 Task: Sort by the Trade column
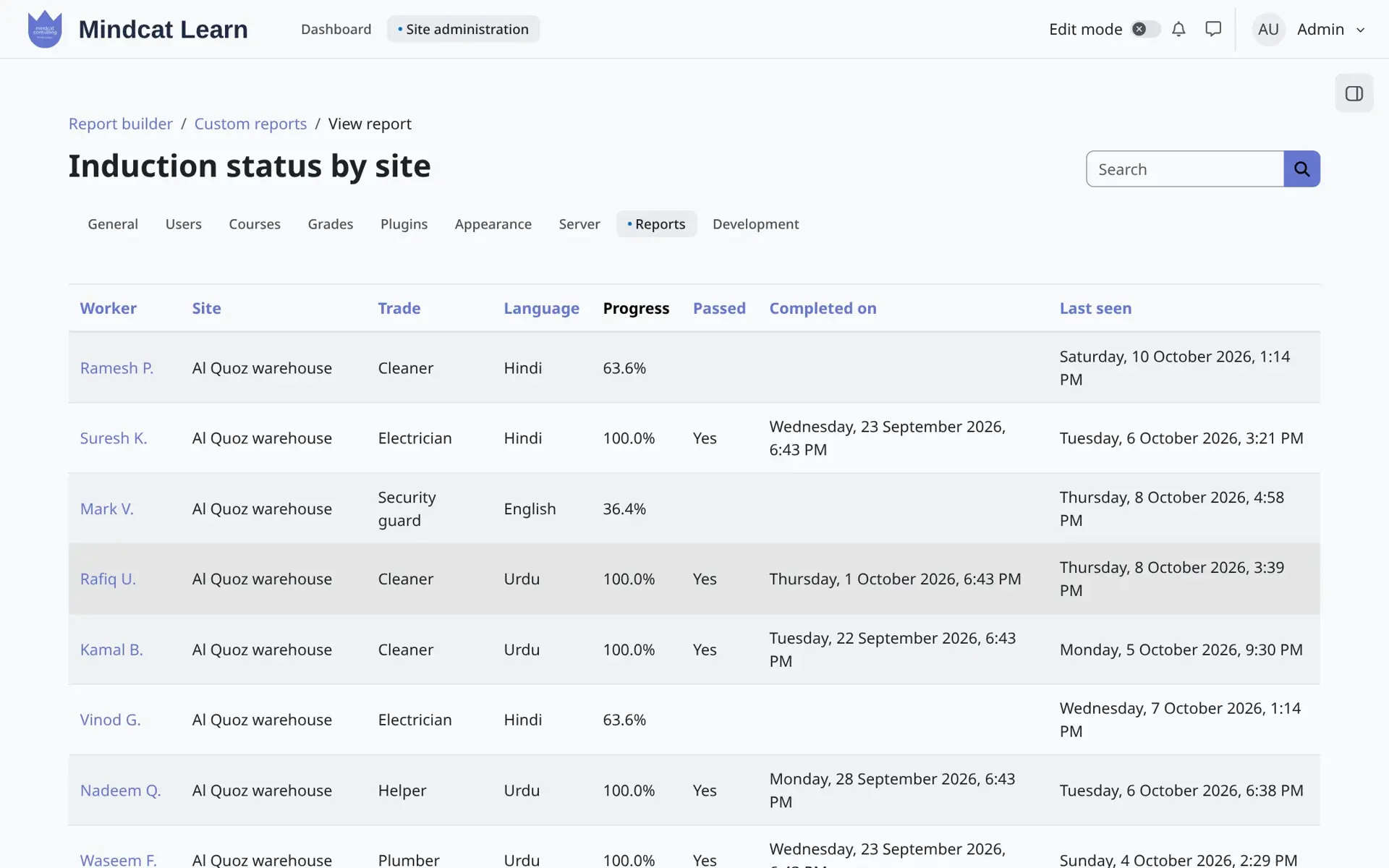[x=399, y=308]
